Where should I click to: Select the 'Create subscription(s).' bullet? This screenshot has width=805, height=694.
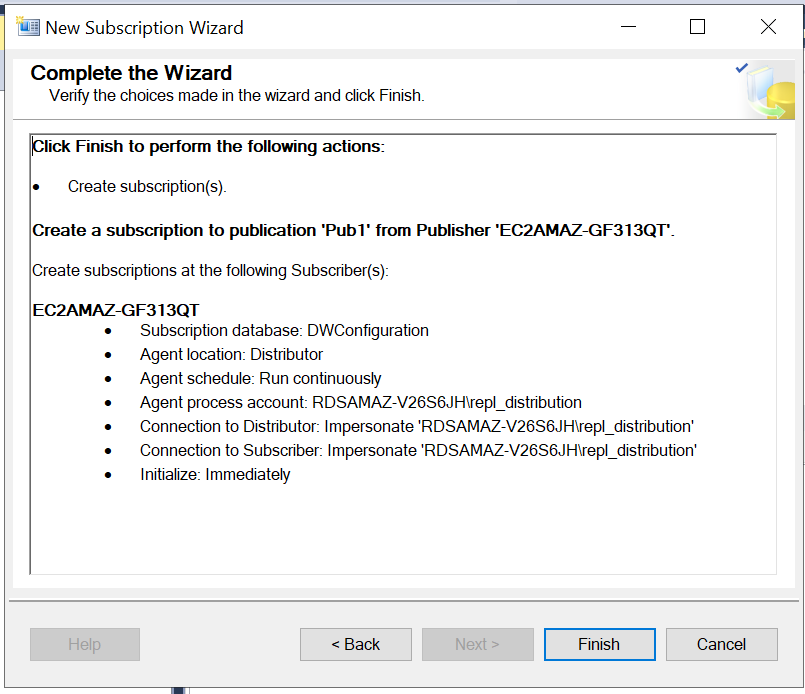(147, 186)
